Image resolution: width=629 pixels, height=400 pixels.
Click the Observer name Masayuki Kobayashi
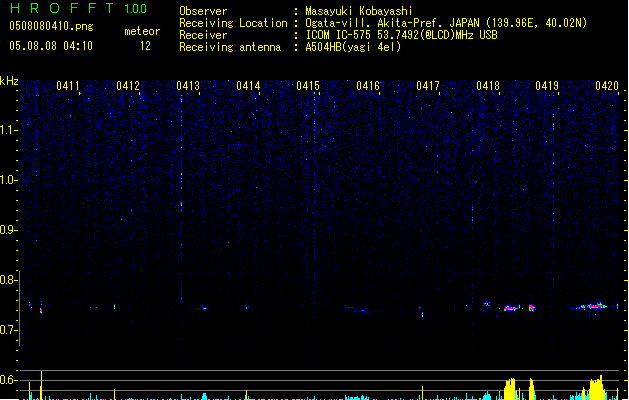tap(359, 11)
